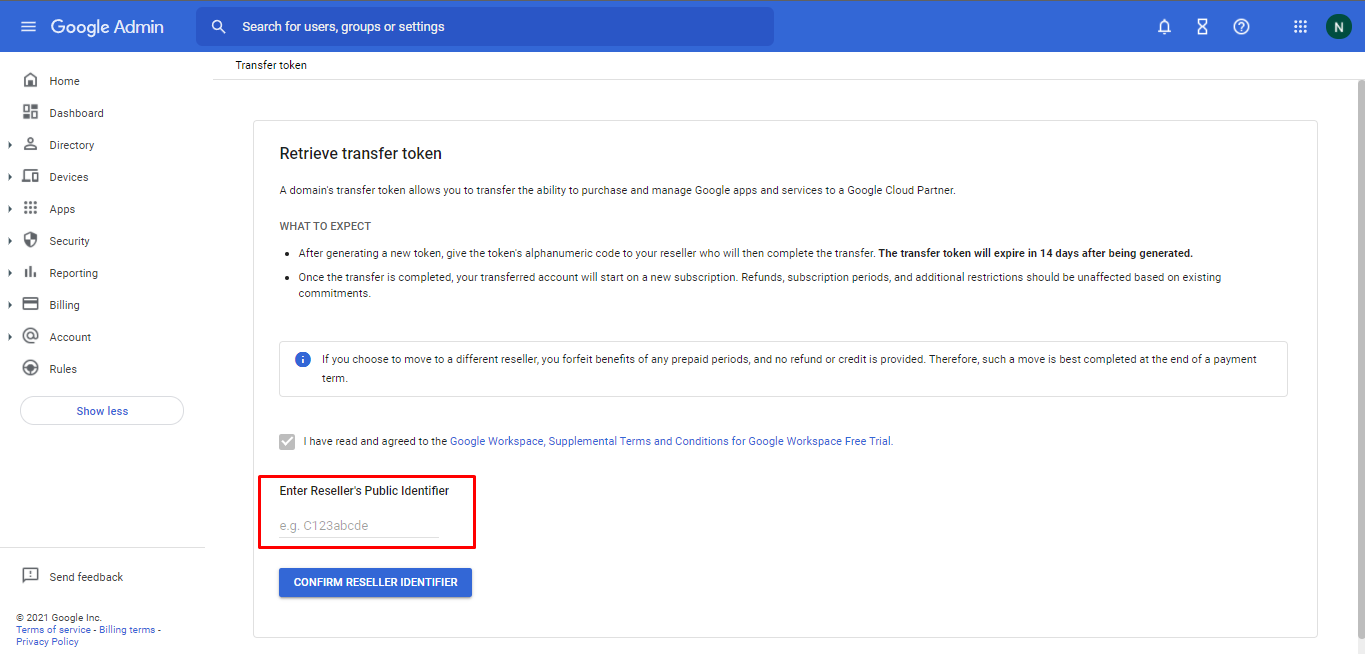Open the hourglass tasks icon
1365x654 pixels.
point(1202,27)
